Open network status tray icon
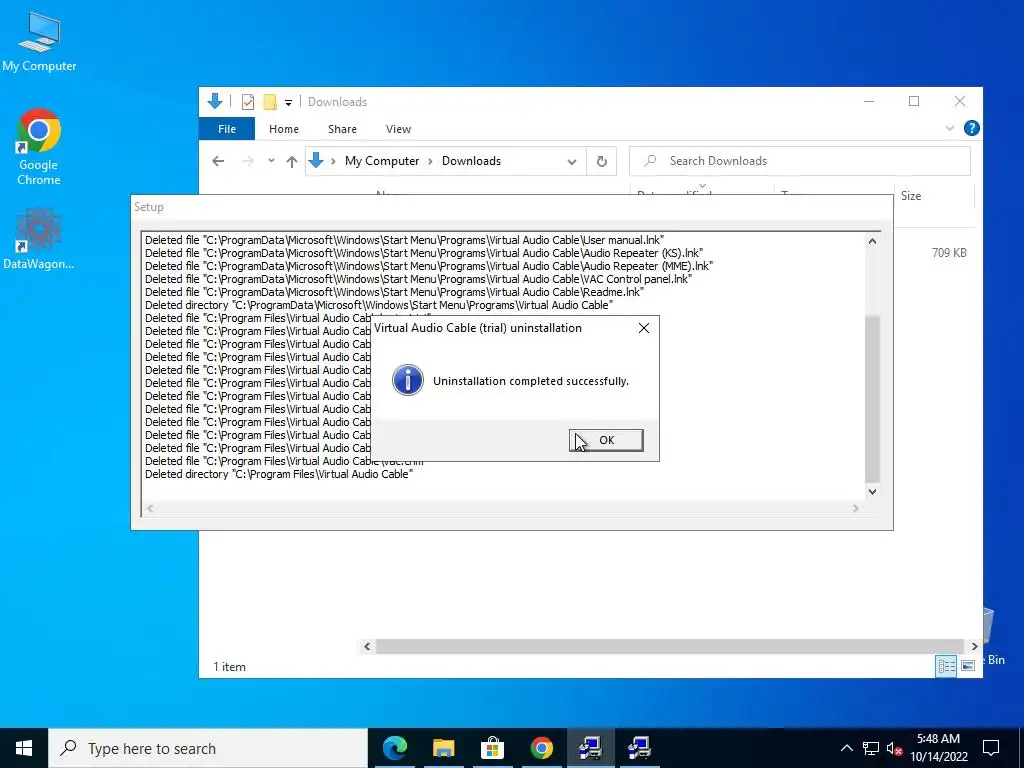 tap(871, 748)
